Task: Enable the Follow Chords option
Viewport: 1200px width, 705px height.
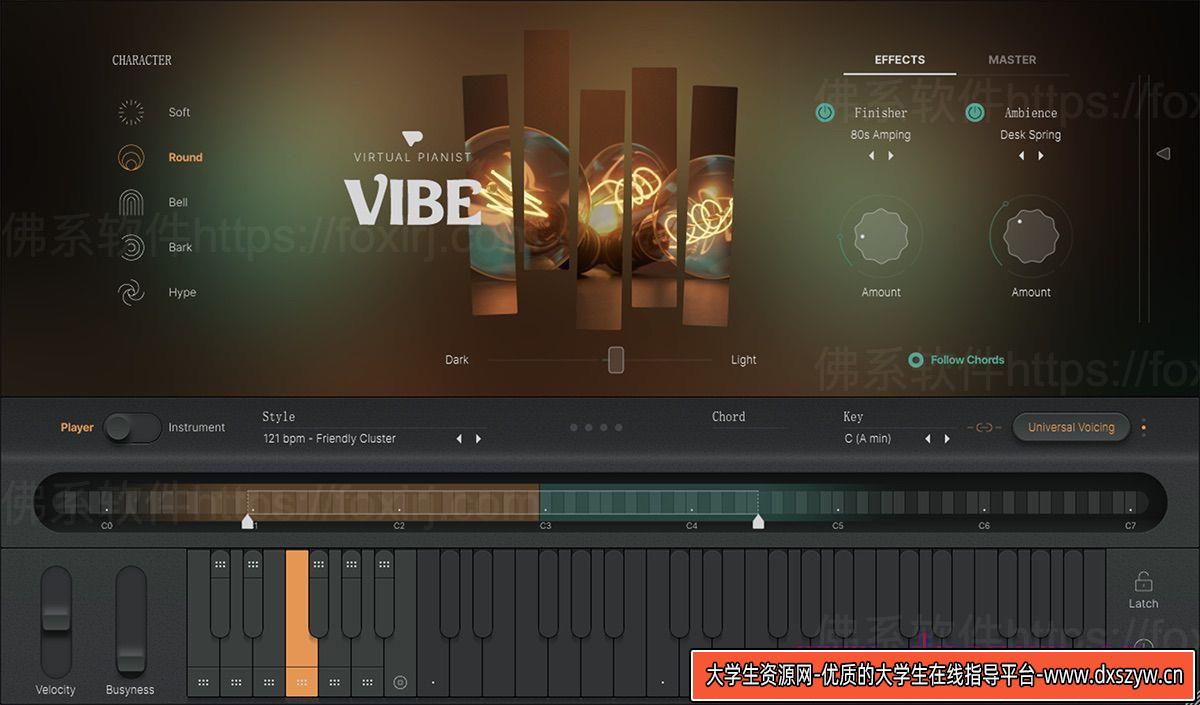Action: 915,360
